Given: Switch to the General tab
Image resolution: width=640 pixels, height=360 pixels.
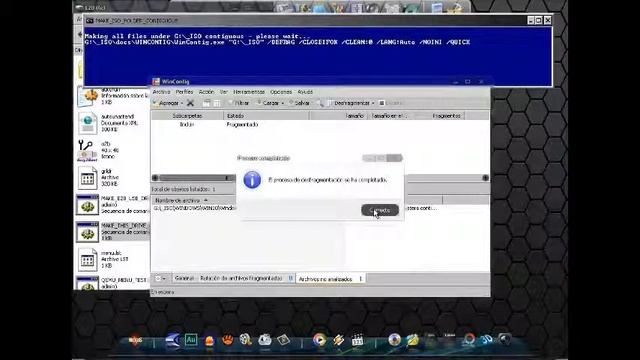Looking at the screenshot, I should coord(184,278).
